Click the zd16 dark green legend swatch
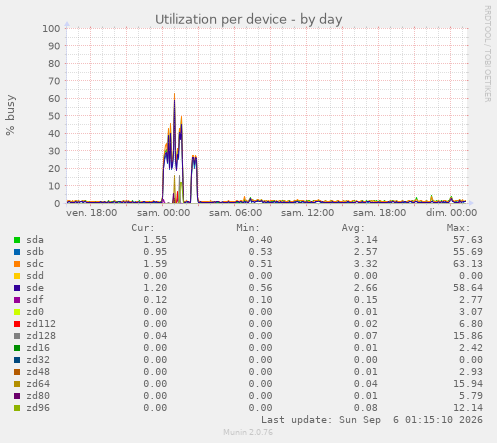The width and height of the screenshot is (497, 443). pyautogui.click(x=17, y=348)
